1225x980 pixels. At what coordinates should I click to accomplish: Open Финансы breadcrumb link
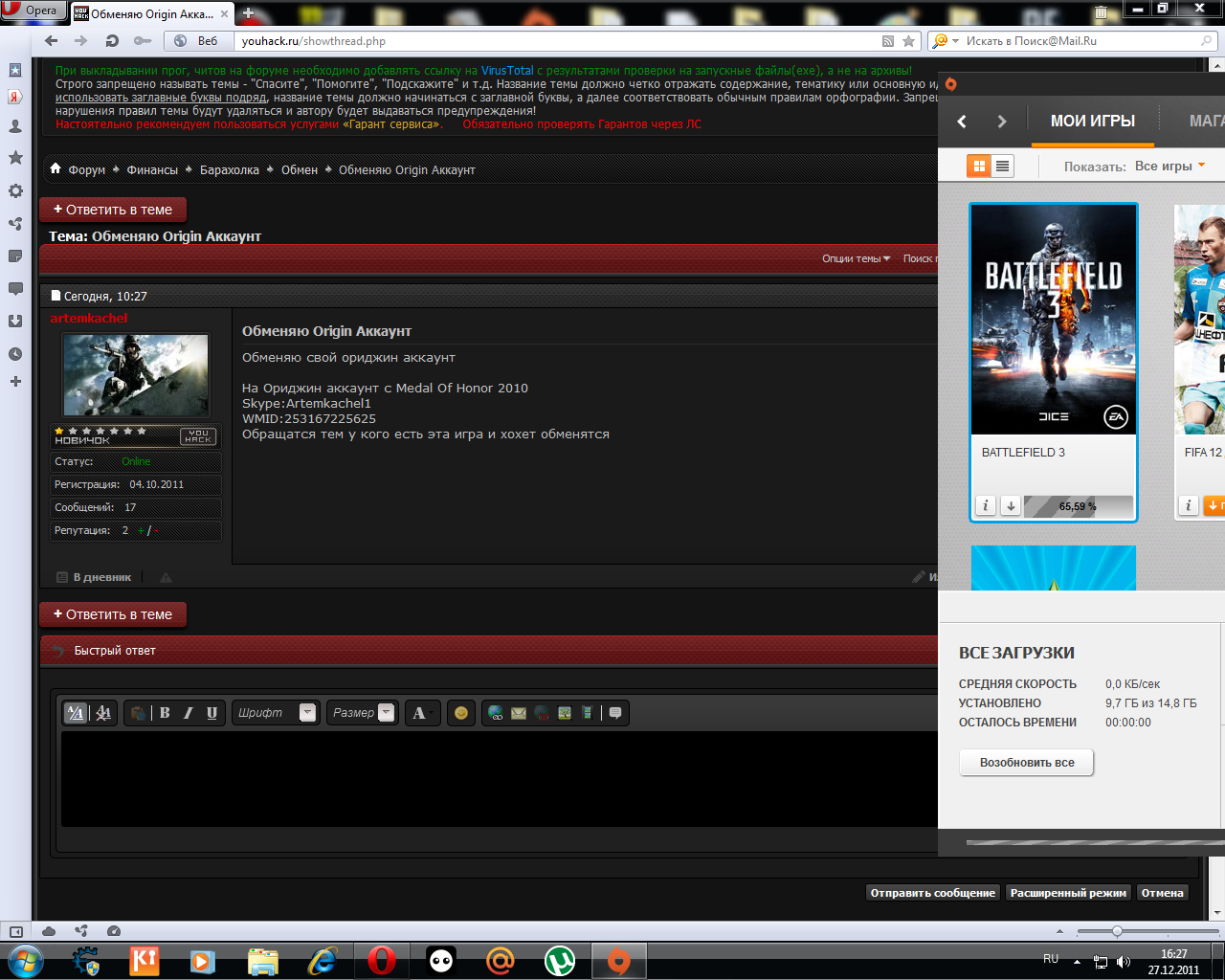coord(152,169)
